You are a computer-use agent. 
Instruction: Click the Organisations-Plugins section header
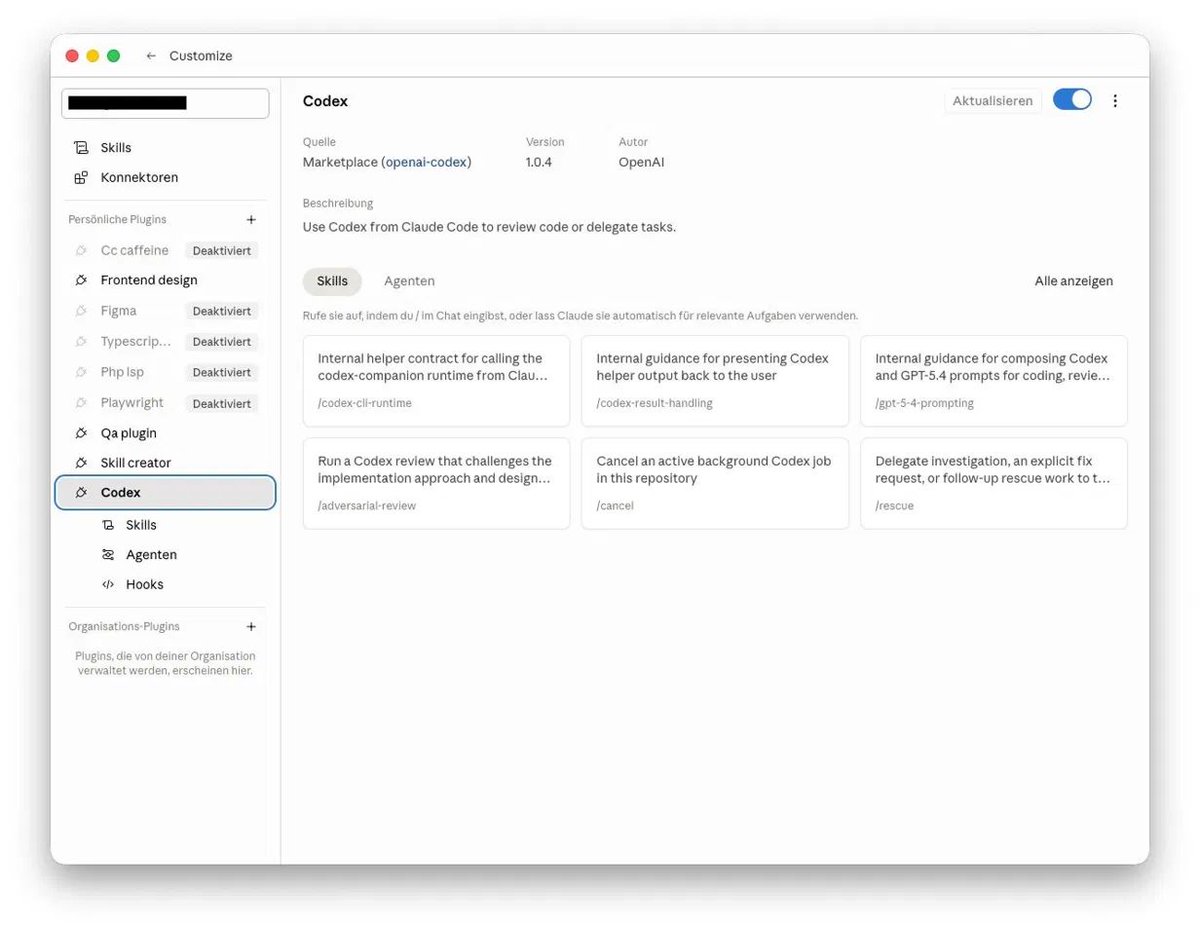[x=124, y=627]
